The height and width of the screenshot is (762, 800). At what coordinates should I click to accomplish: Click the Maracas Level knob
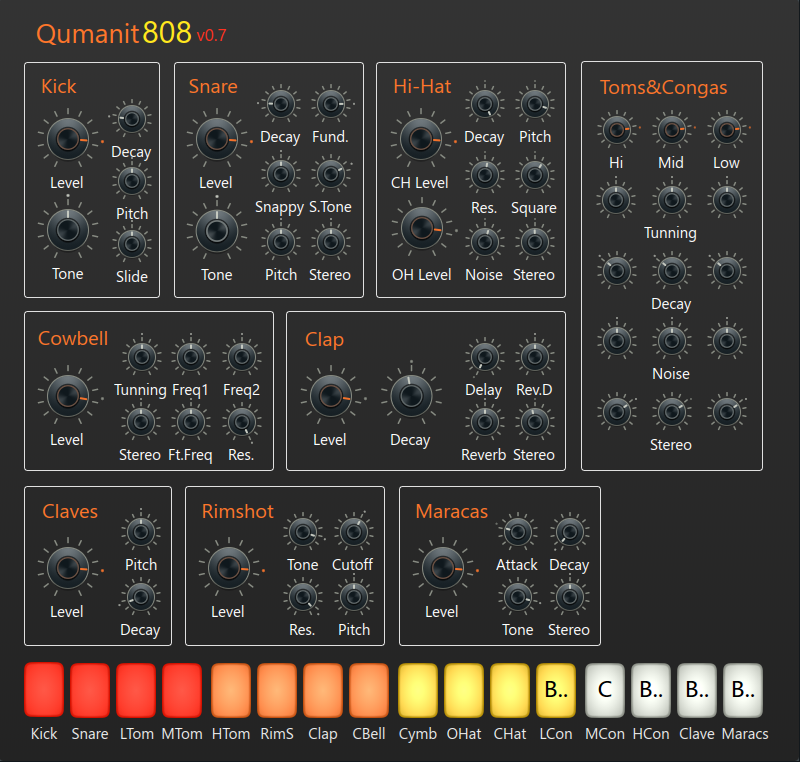pyautogui.click(x=442, y=568)
